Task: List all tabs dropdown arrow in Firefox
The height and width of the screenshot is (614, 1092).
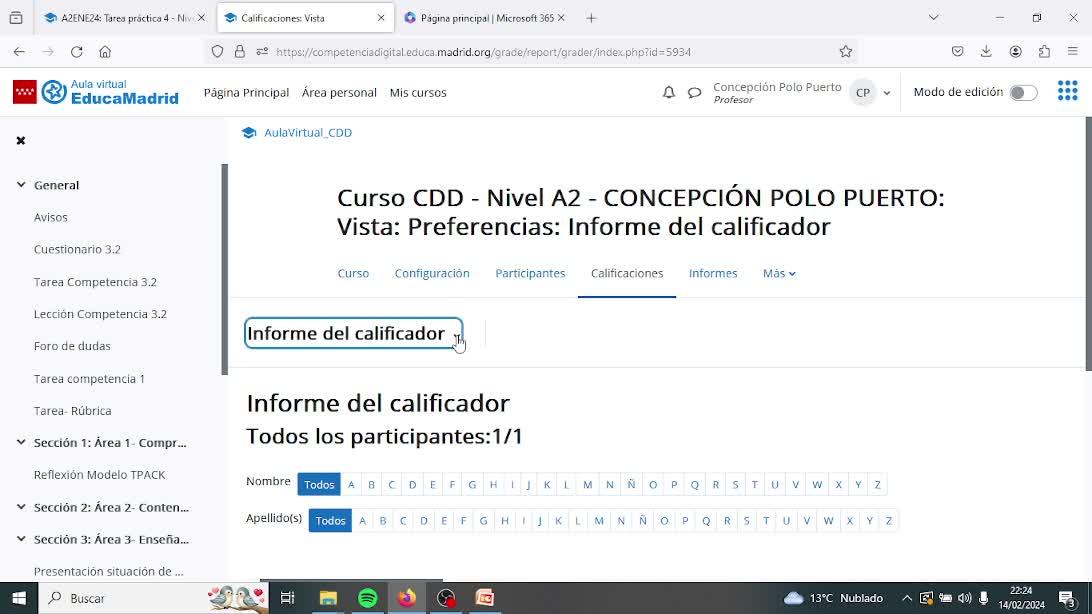Action: [x=934, y=18]
